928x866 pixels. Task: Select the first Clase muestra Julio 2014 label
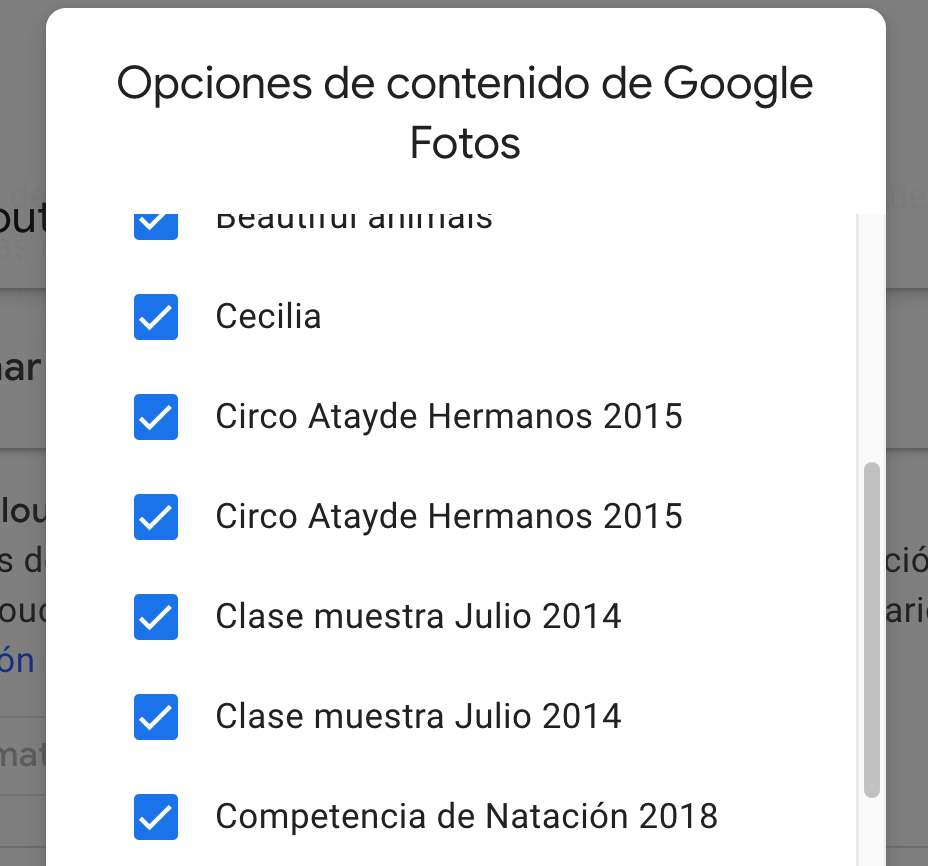click(x=418, y=616)
